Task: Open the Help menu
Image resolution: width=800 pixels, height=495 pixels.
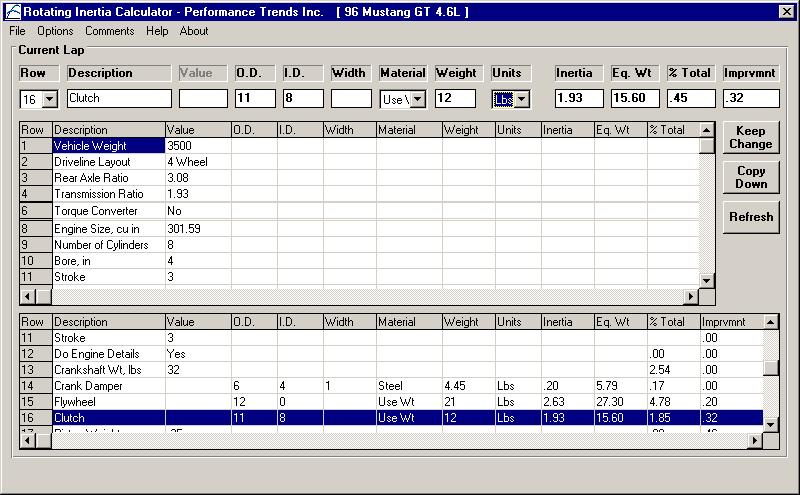Action: 157,31
